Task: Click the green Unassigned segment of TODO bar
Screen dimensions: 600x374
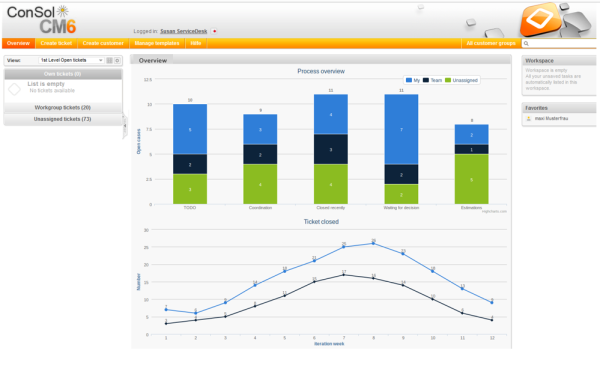Action: coord(190,189)
